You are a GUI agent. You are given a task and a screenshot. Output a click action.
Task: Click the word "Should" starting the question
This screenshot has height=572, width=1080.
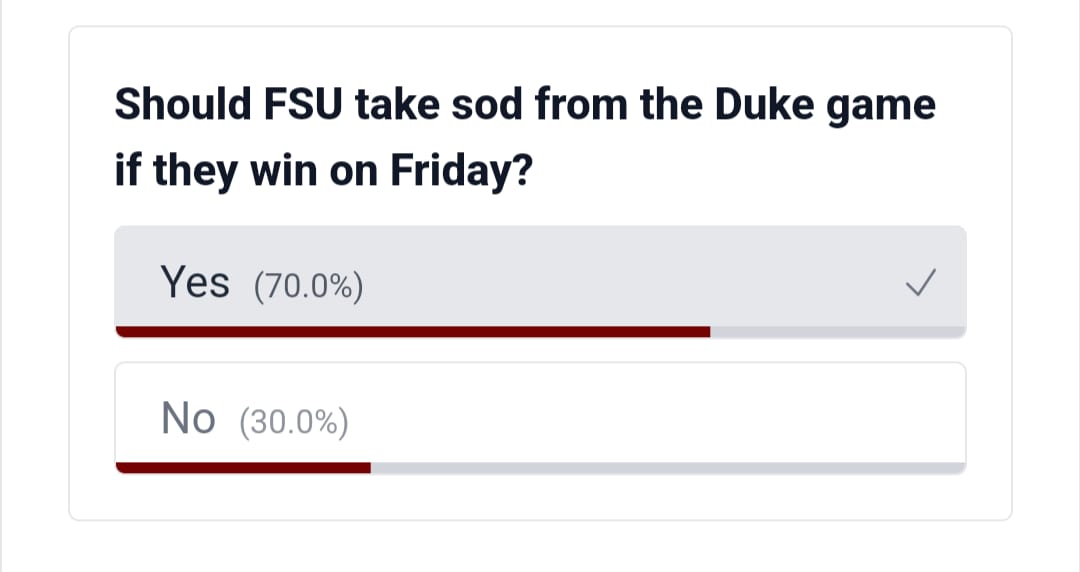(x=182, y=105)
